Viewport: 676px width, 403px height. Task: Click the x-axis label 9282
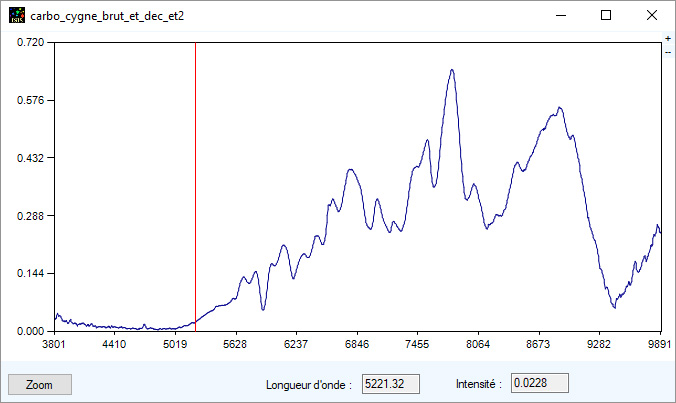599,344
